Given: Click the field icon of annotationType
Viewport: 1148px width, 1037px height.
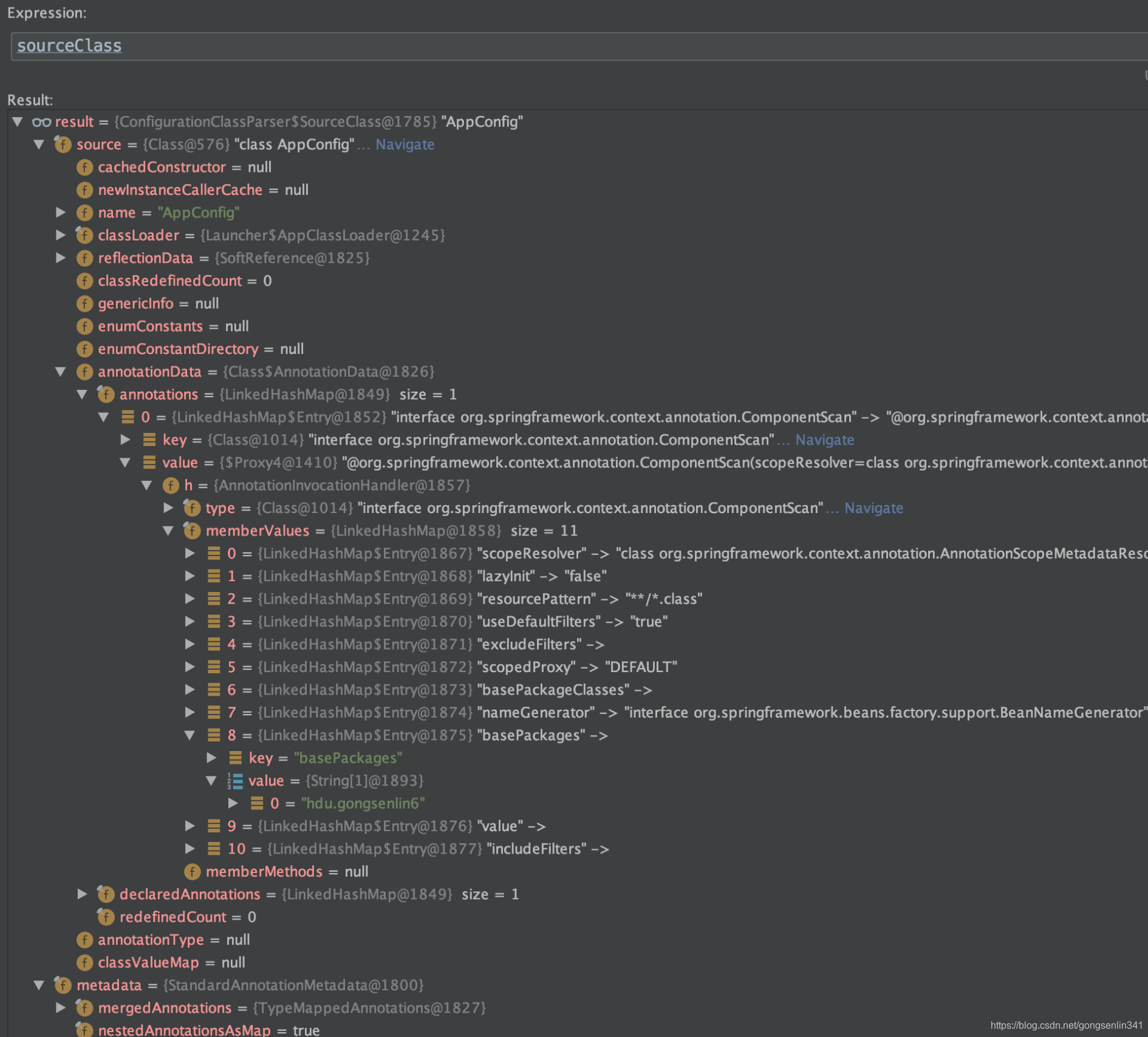Looking at the screenshot, I should pos(84,940).
